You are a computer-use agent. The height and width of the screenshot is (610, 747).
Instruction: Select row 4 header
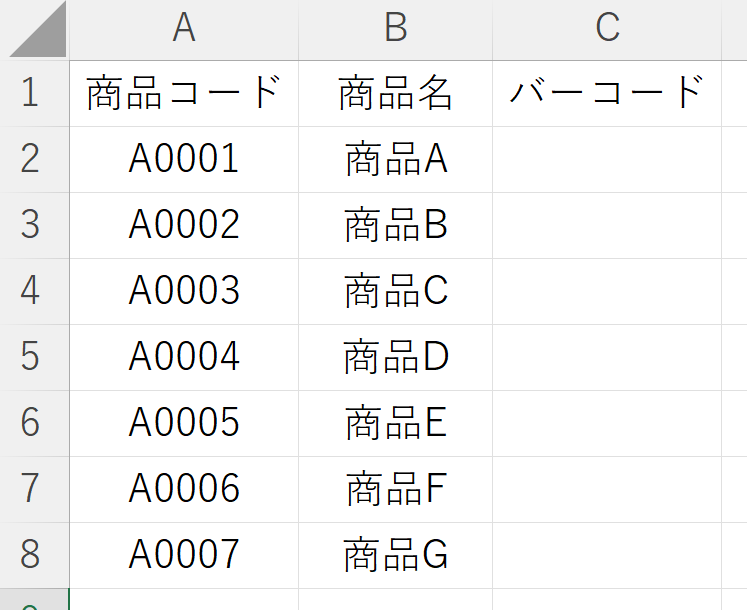pyautogui.click(x=30, y=291)
